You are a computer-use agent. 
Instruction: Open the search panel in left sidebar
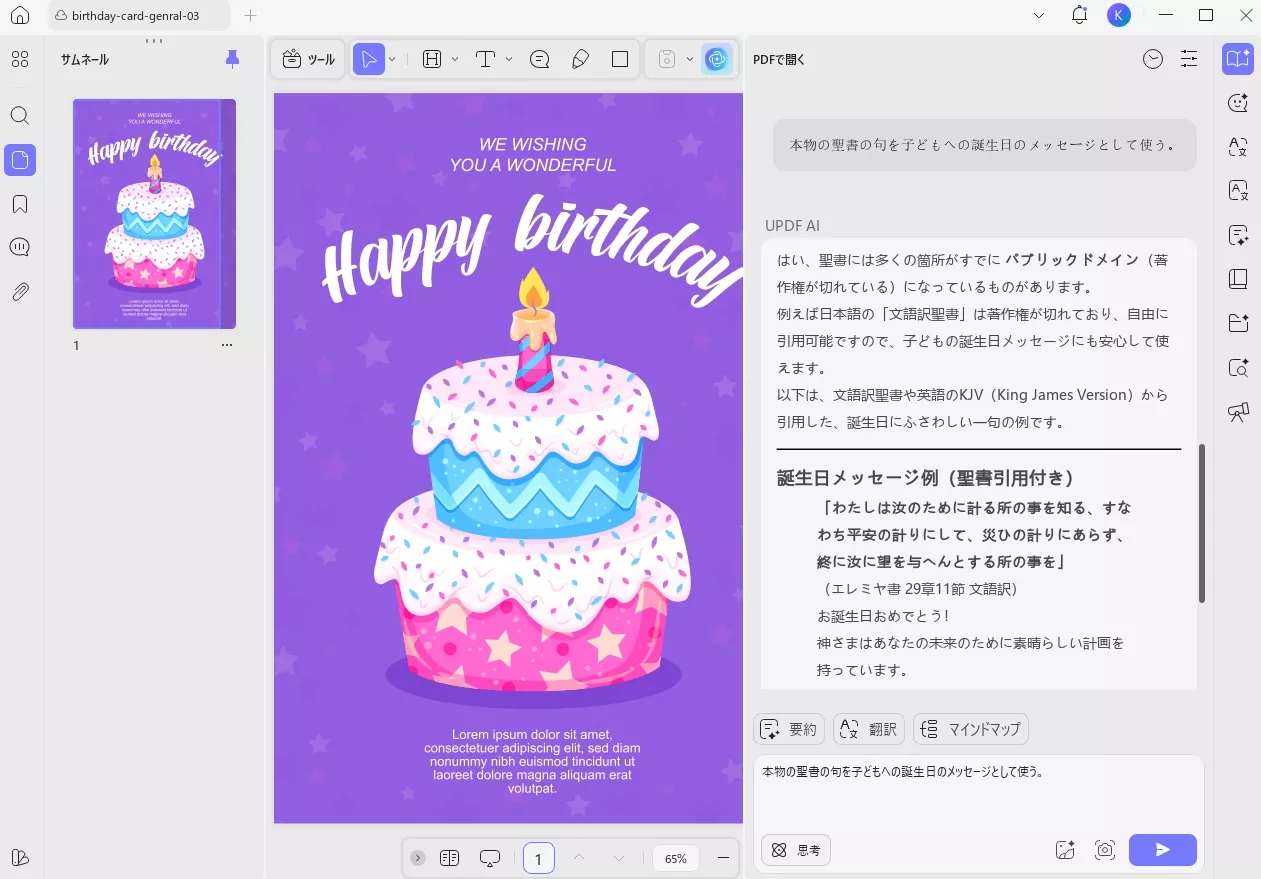[19, 115]
